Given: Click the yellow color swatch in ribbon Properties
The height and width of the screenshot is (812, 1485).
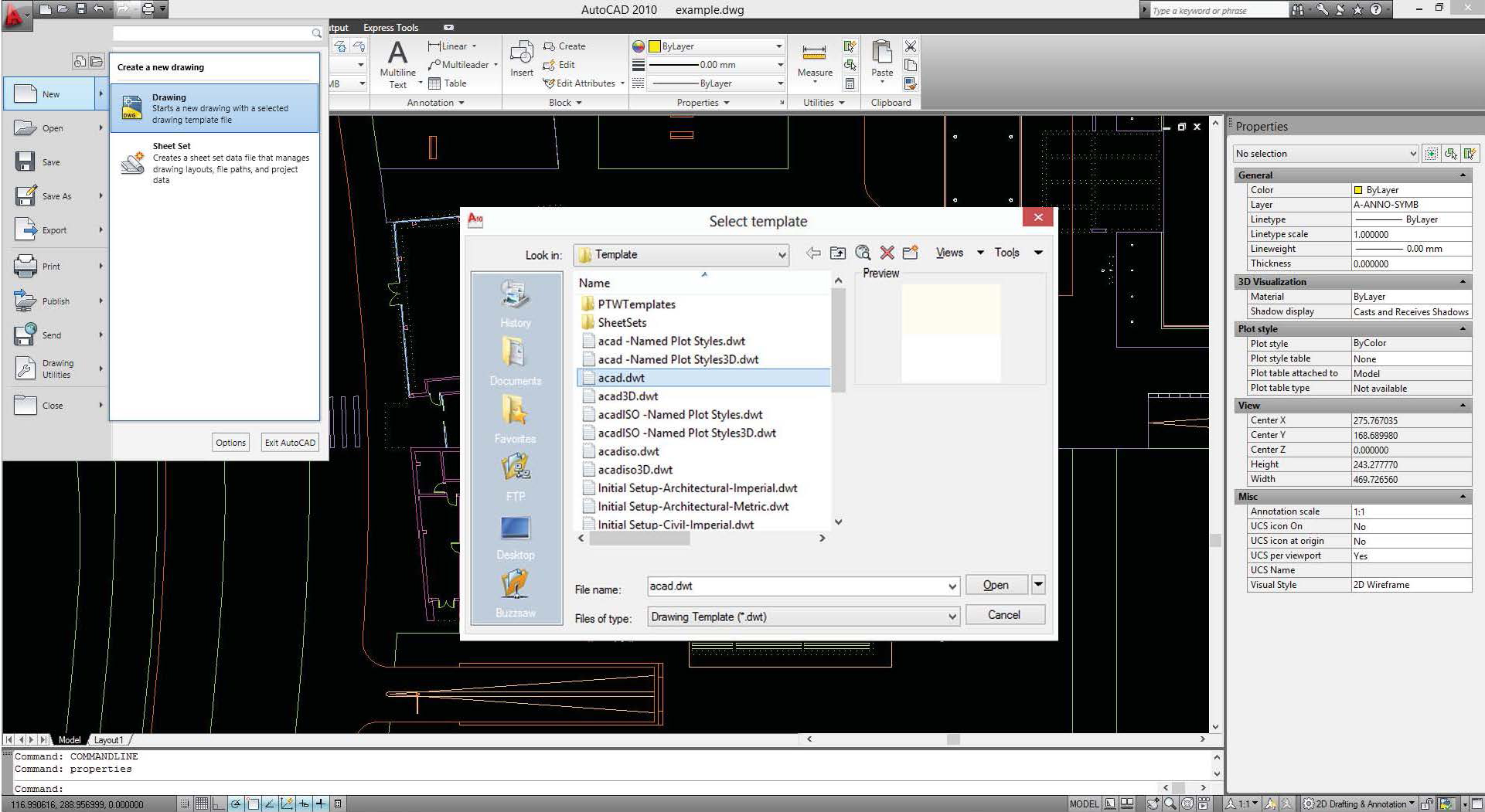Looking at the screenshot, I should point(655,46).
